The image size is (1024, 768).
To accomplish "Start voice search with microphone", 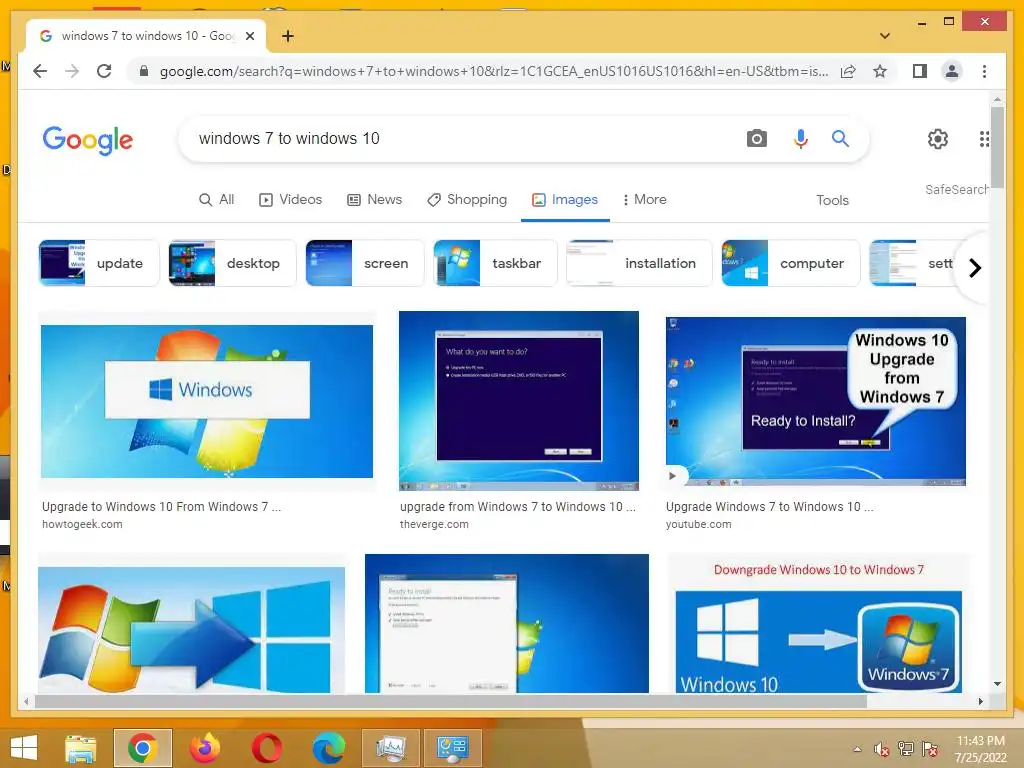I will pos(801,138).
